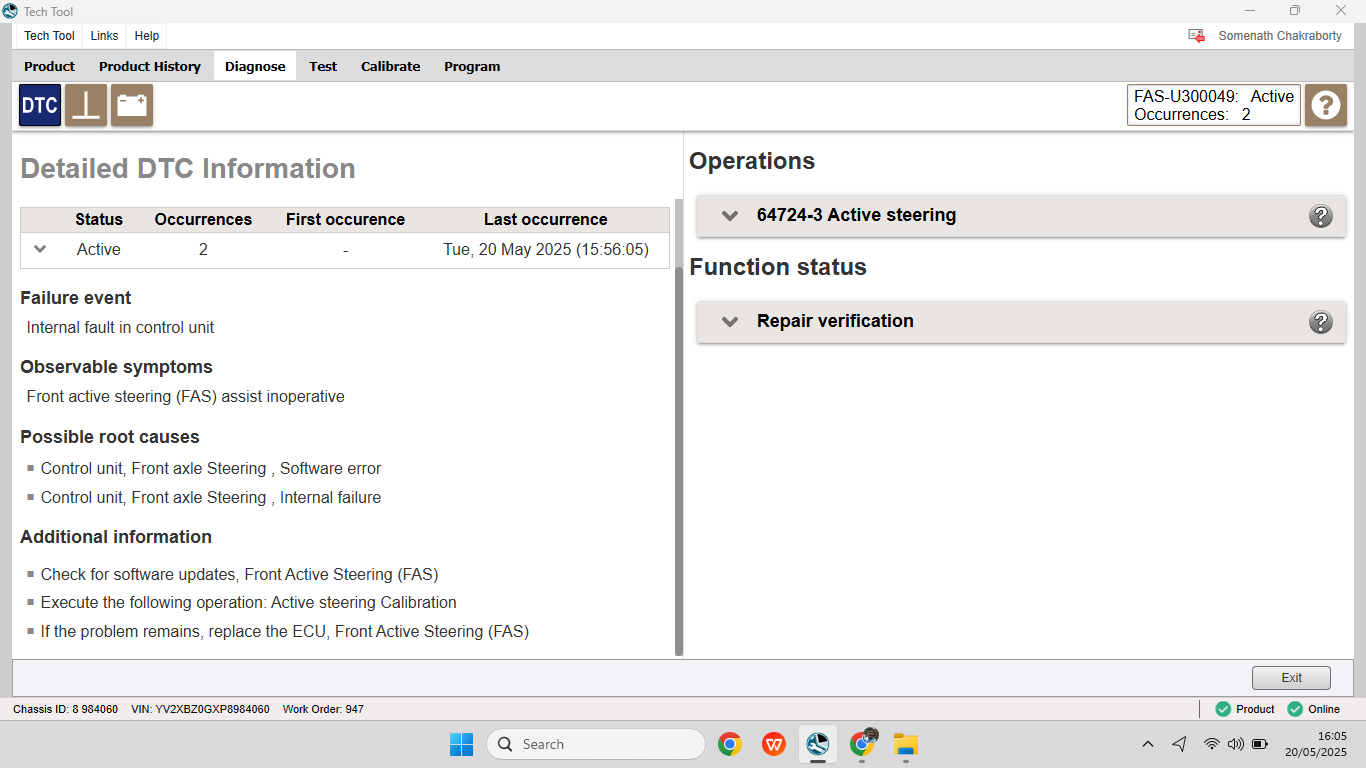
Task: Expand the 64724-3 Active steering operation
Action: coord(730,216)
